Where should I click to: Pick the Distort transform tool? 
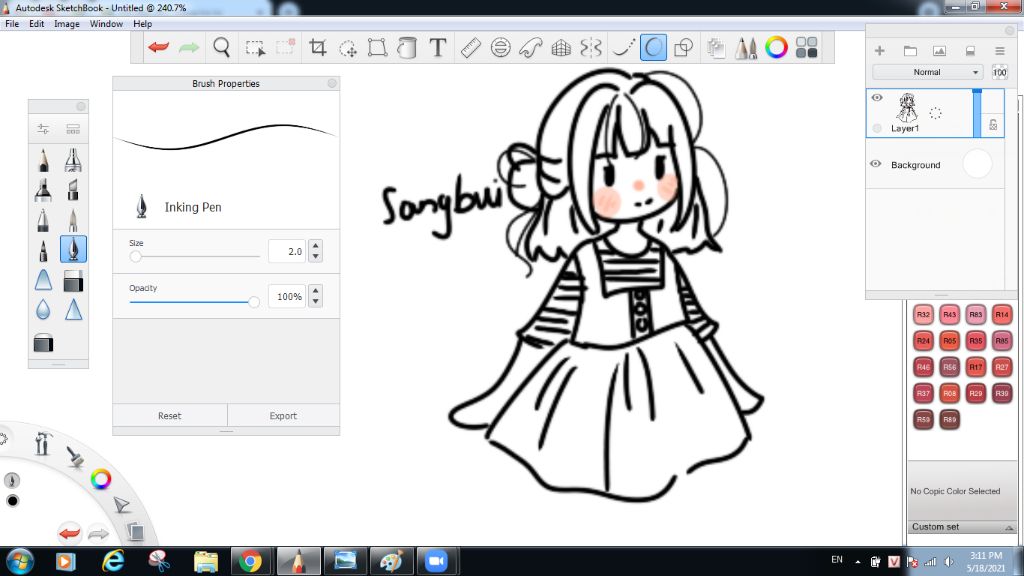pyautogui.click(x=377, y=48)
